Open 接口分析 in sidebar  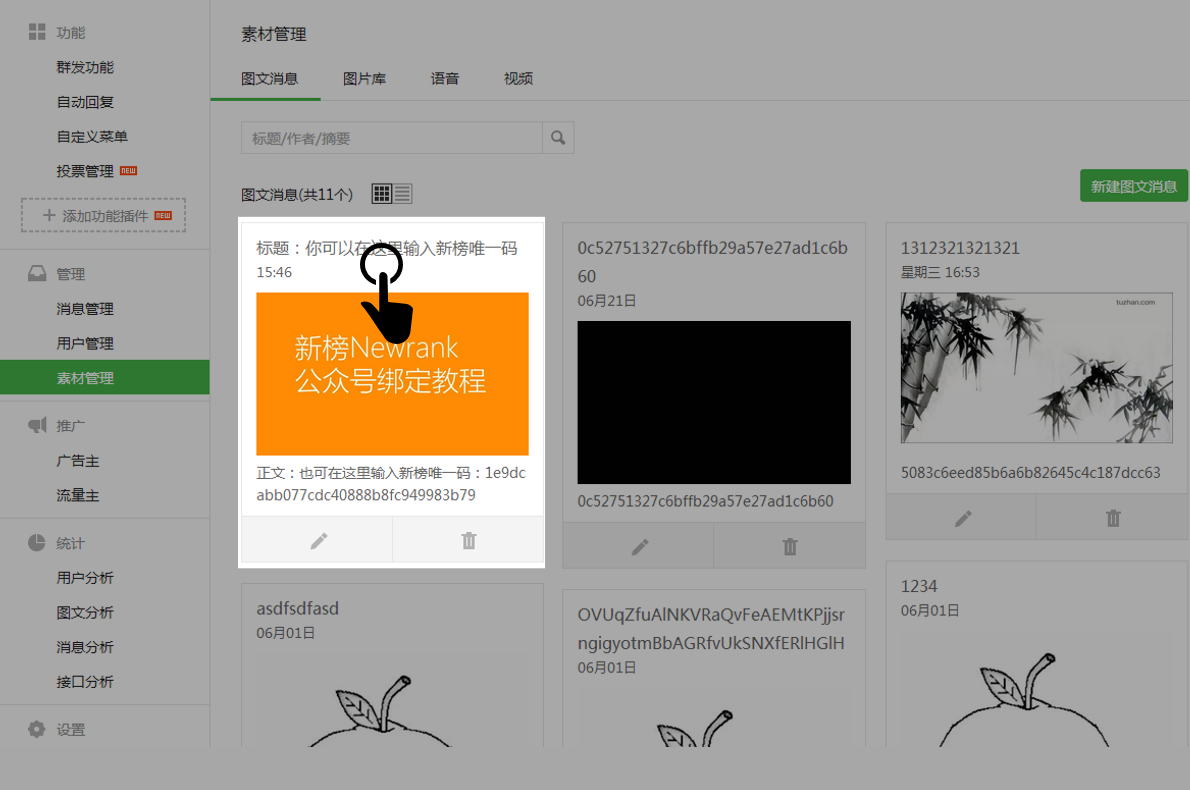click(85, 682)
